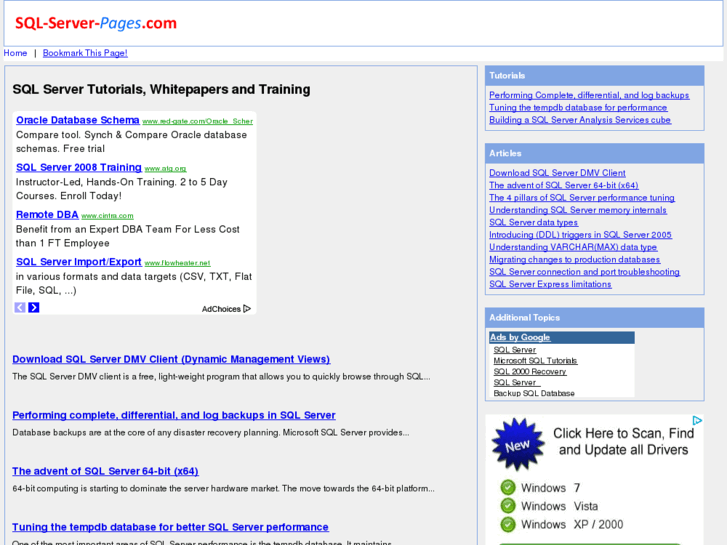Click the SQL-Server-Pages.com site logo
The width and height of the screenshot is (727, 545).
96,23
